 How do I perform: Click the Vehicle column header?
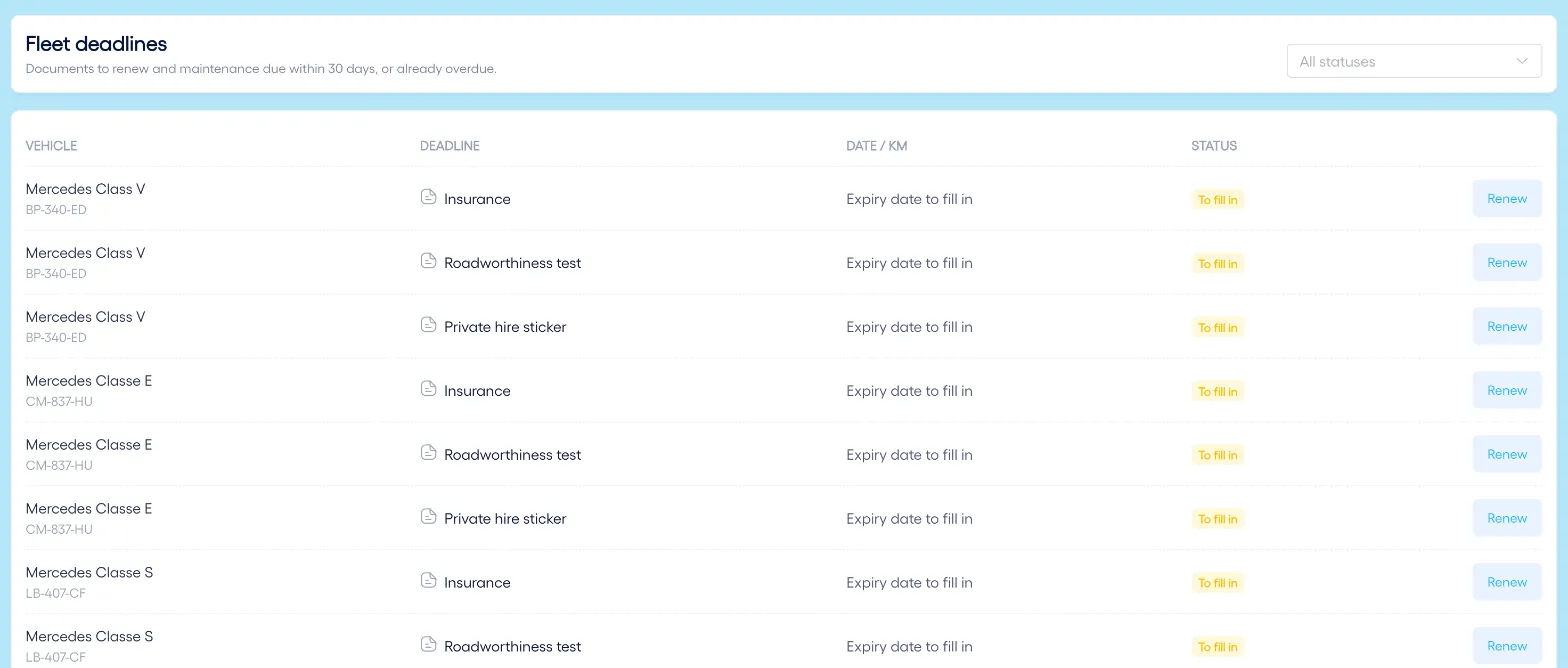(51, 146)
